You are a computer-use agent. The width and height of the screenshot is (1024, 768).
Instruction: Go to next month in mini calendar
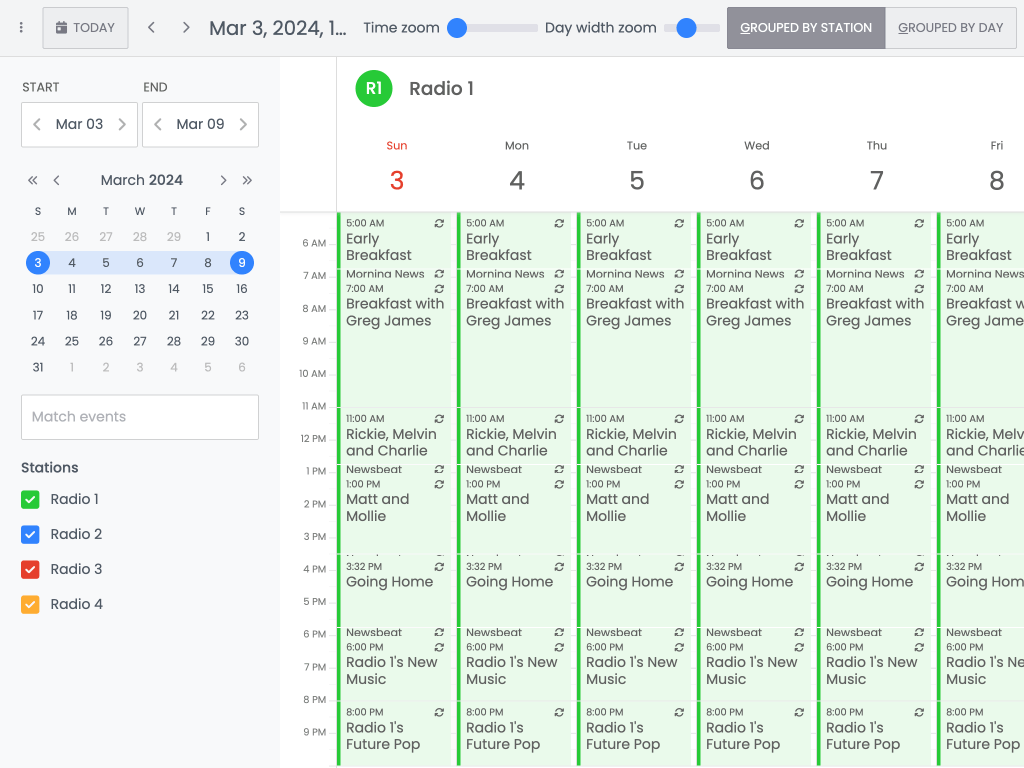click(x=223, y=180)
